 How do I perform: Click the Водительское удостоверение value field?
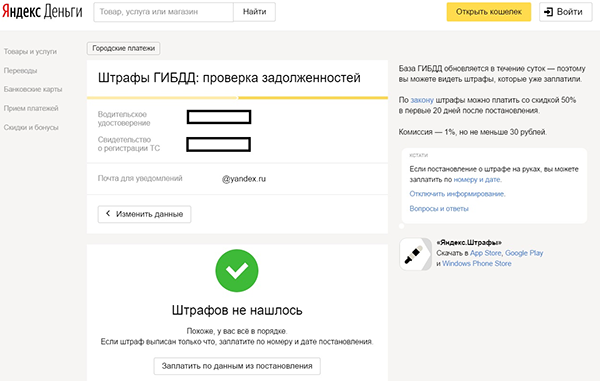tap(219, 117)
